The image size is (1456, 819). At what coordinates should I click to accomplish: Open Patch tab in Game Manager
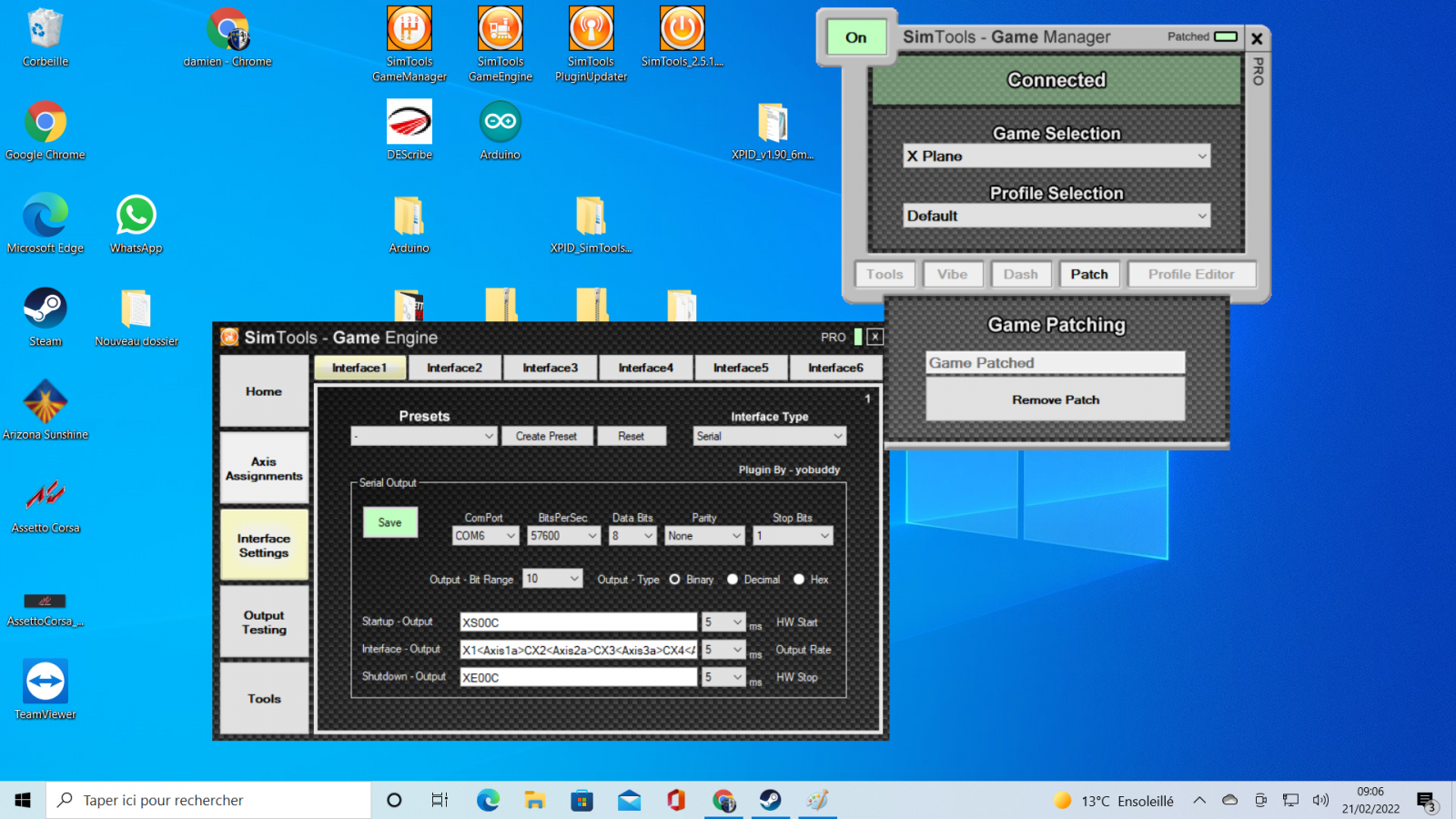[x=1089, y=274]
